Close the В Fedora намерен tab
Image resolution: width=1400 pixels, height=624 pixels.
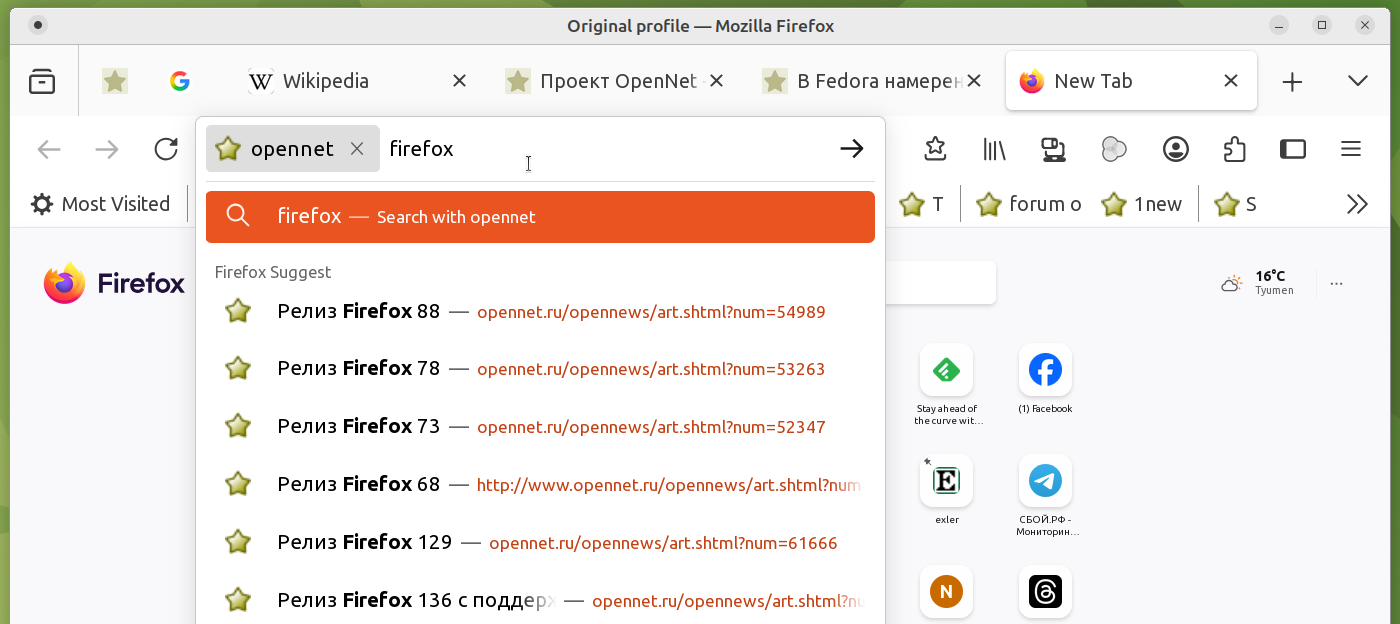974,81
